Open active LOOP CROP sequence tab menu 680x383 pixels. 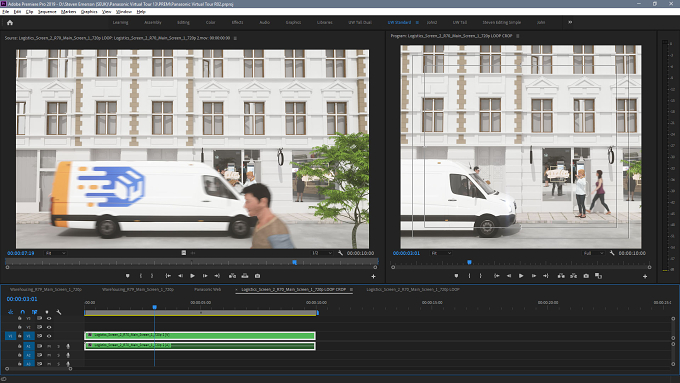click(x=351, y=289)
